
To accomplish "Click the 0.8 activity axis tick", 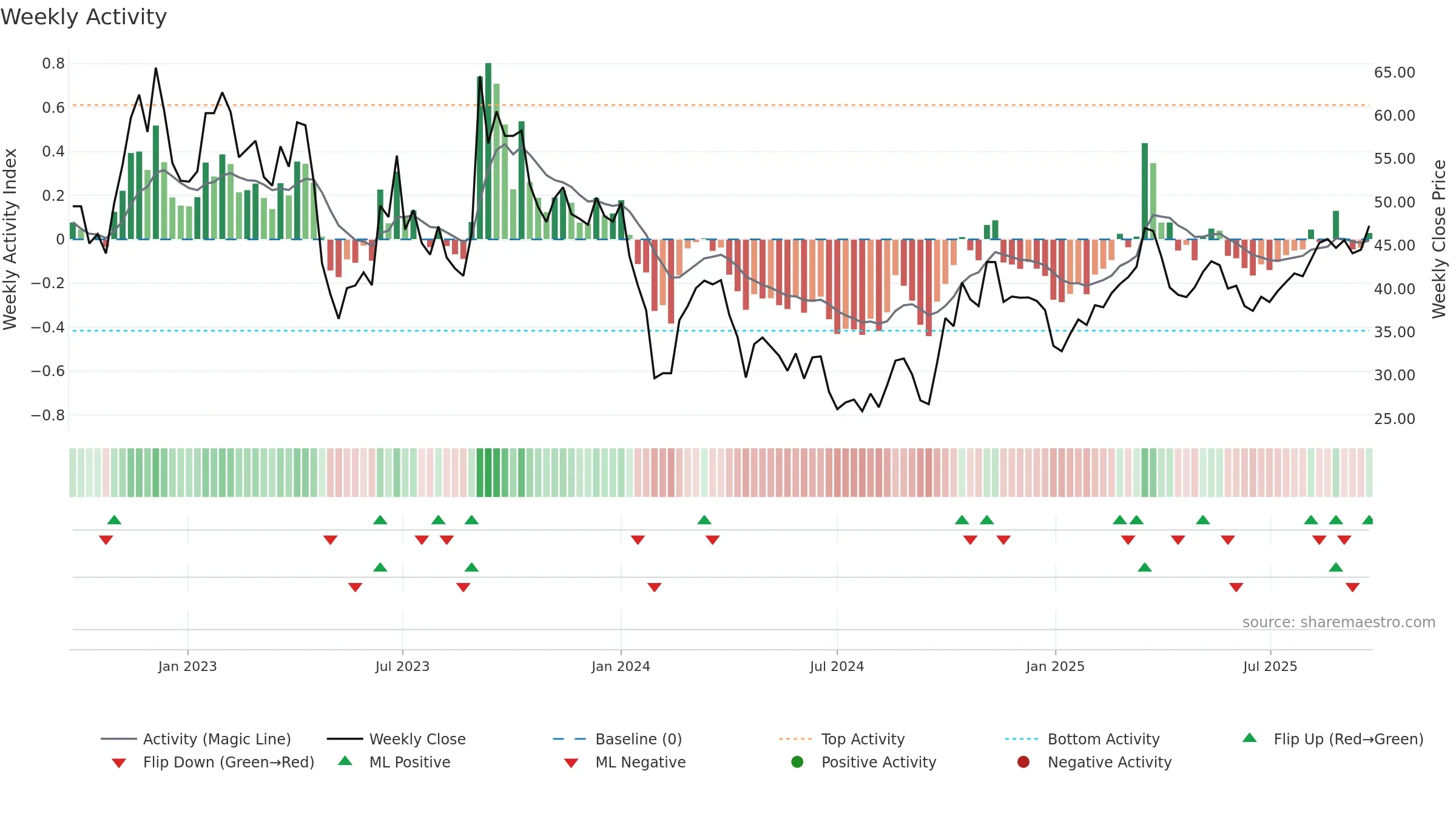I will pyautogui.click(x=53, y=63).
